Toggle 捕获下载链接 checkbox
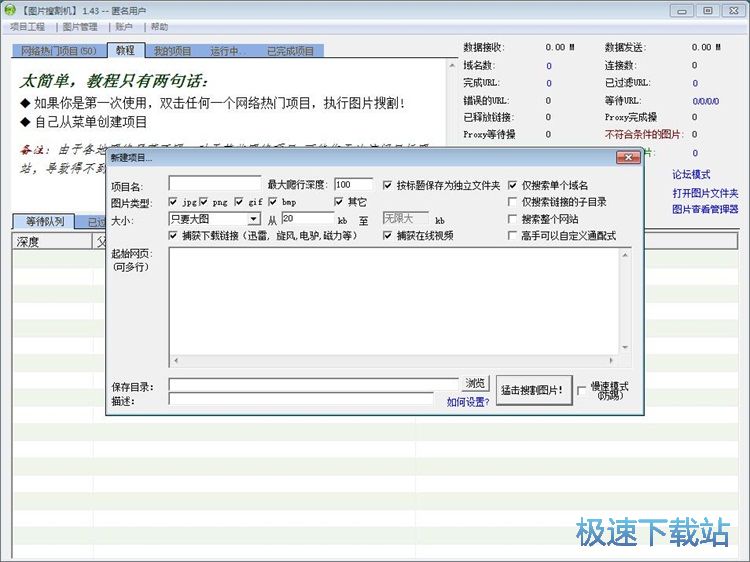Image resolution: width=750 pixels, height=562 pixels. [173, 235]
